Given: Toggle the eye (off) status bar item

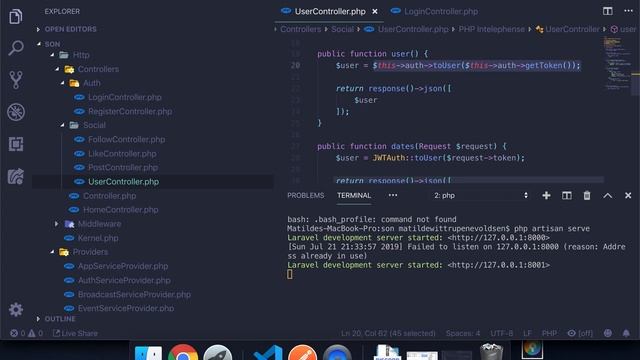Looking at the screenshot, I should pos(580,333).
